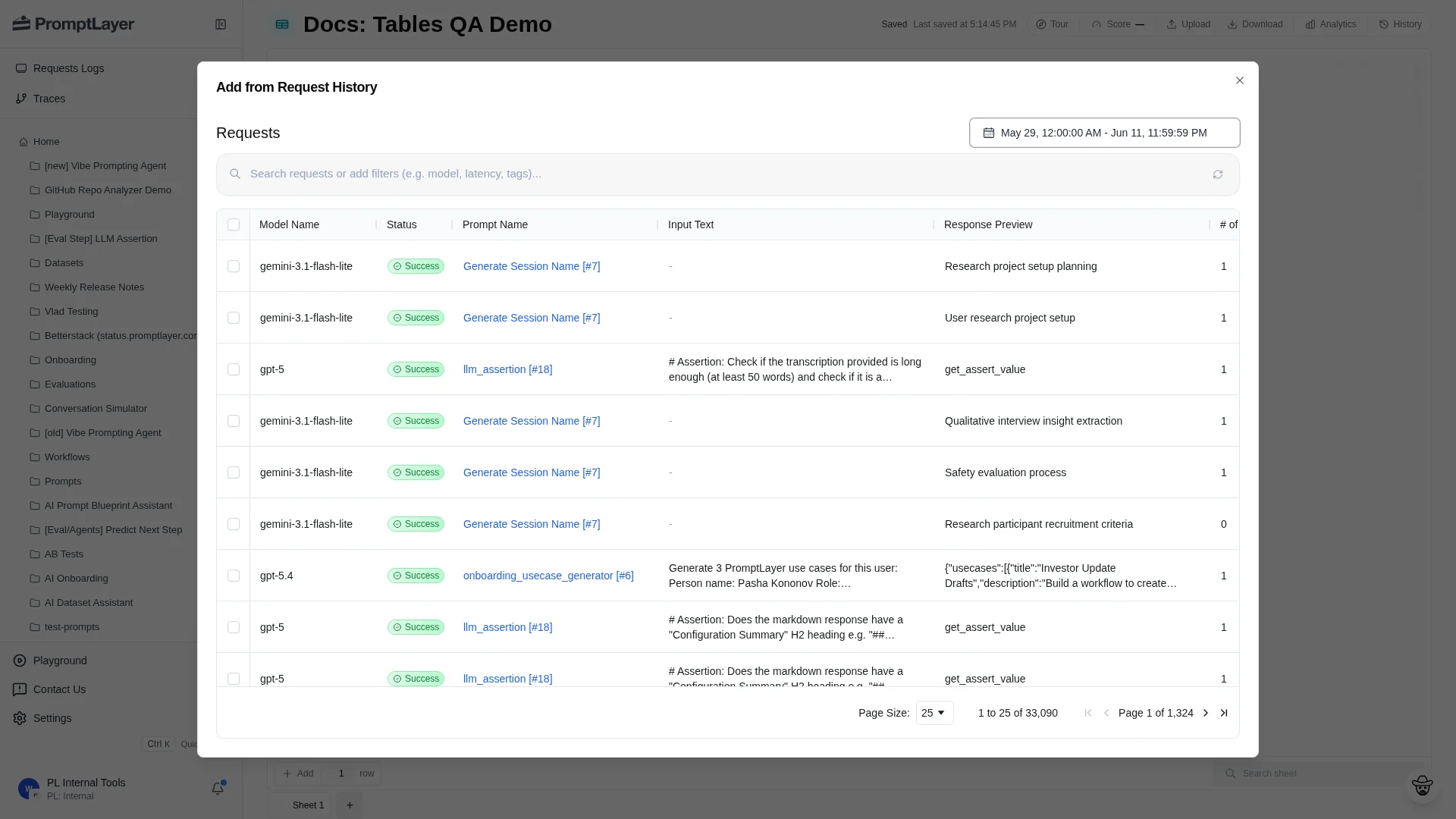Add a new sheet with plus button

[x=350, y=805]
